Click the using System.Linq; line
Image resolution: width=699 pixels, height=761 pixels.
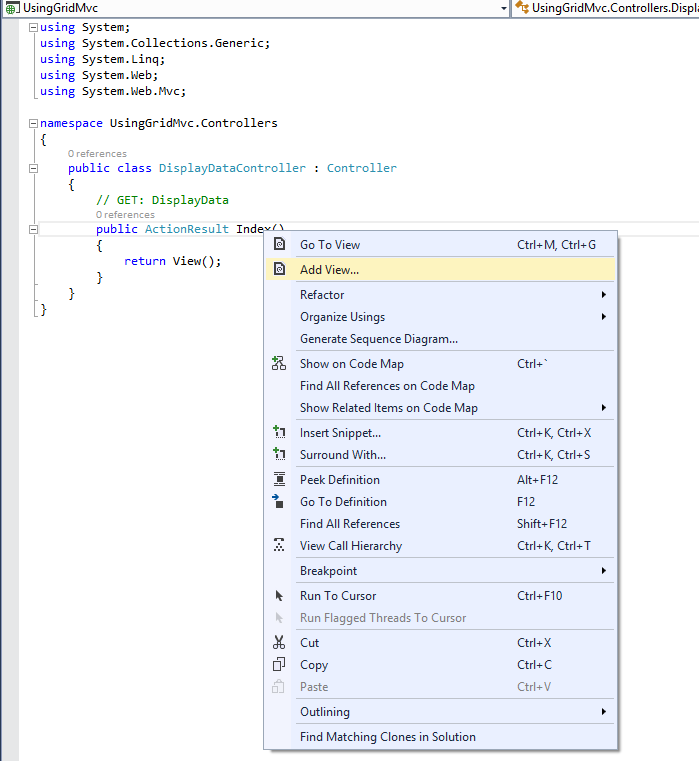click(102, 59)
